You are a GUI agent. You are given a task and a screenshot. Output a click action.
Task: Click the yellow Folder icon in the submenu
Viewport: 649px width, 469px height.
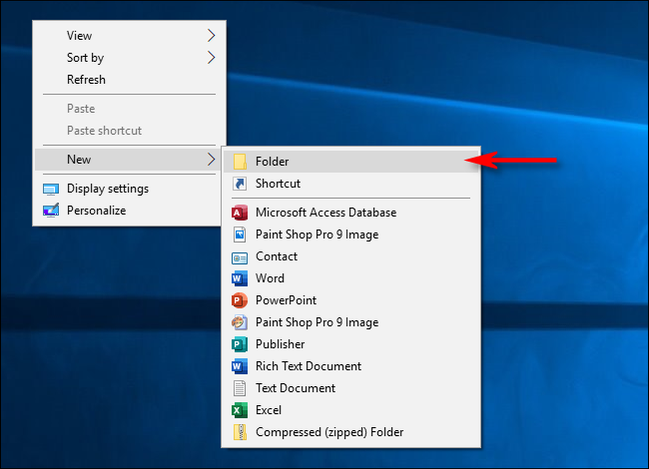pyautogui.click(x=239, y=160)
